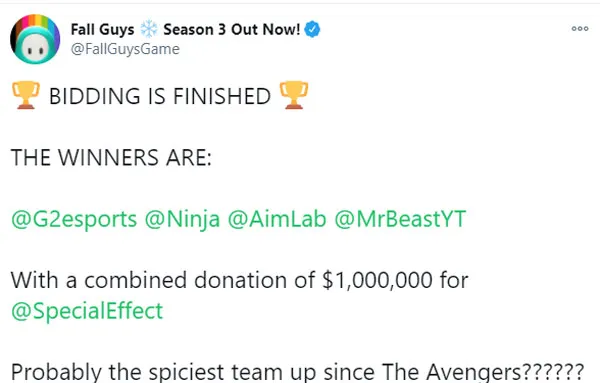Click the spiciest team up sentence
This screenshot has height=383, width=600.
pos(297,372)
